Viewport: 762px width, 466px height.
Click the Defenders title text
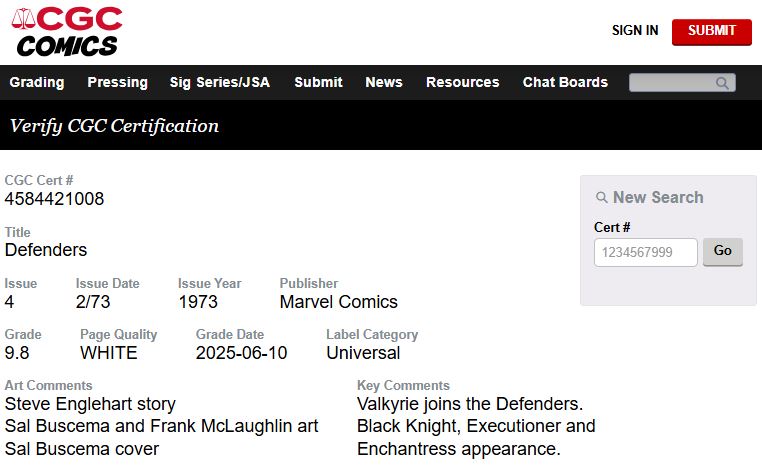click(x=46, y=250)
